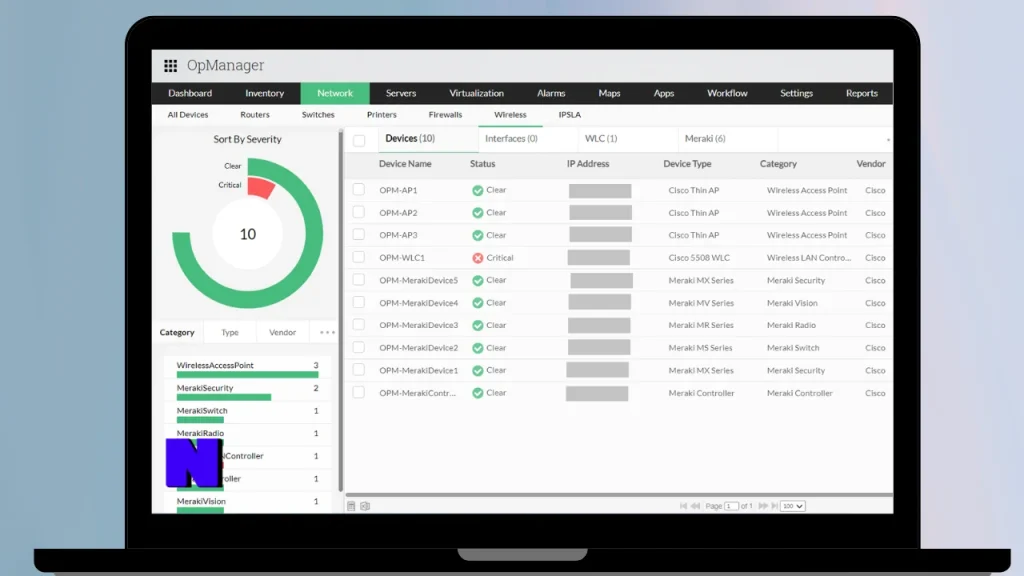This screenshot has height=576, width=1024.
Task: Open the Workflow menu
Action: 728,93
